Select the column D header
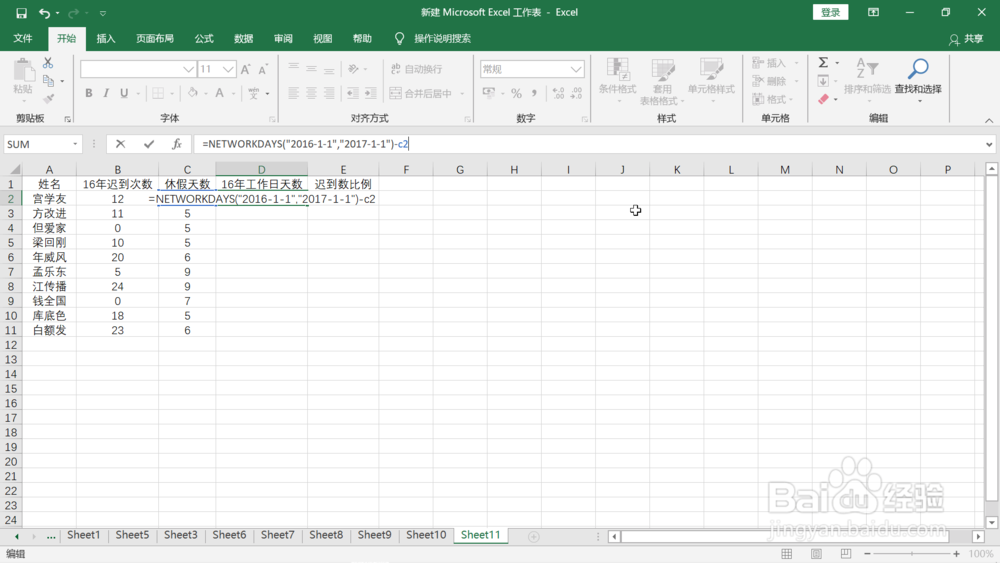Screen dimensions: 1000x563 [261, 170]
